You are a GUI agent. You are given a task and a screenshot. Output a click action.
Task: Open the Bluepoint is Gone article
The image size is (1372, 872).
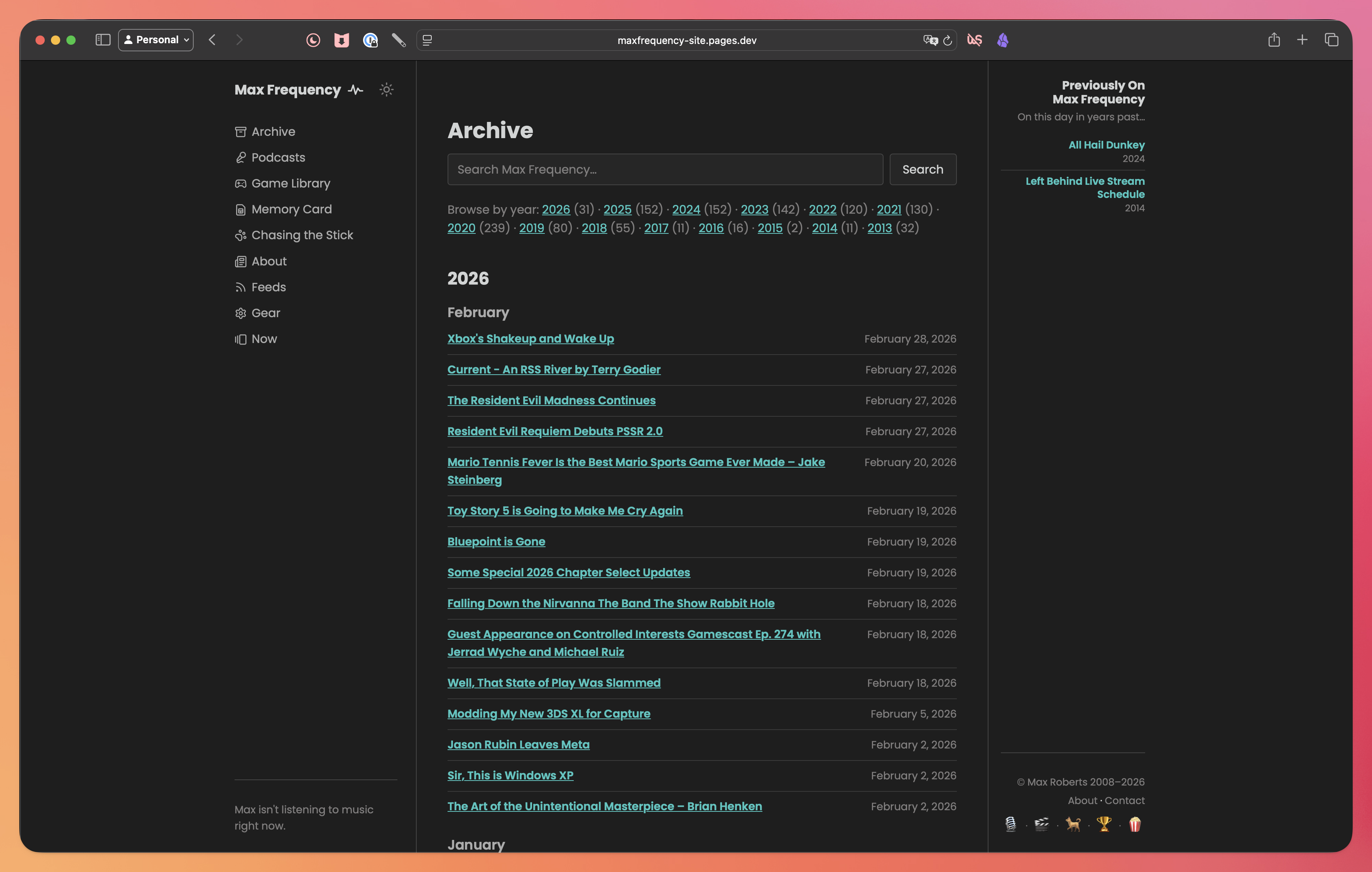(x=496, y=541)
